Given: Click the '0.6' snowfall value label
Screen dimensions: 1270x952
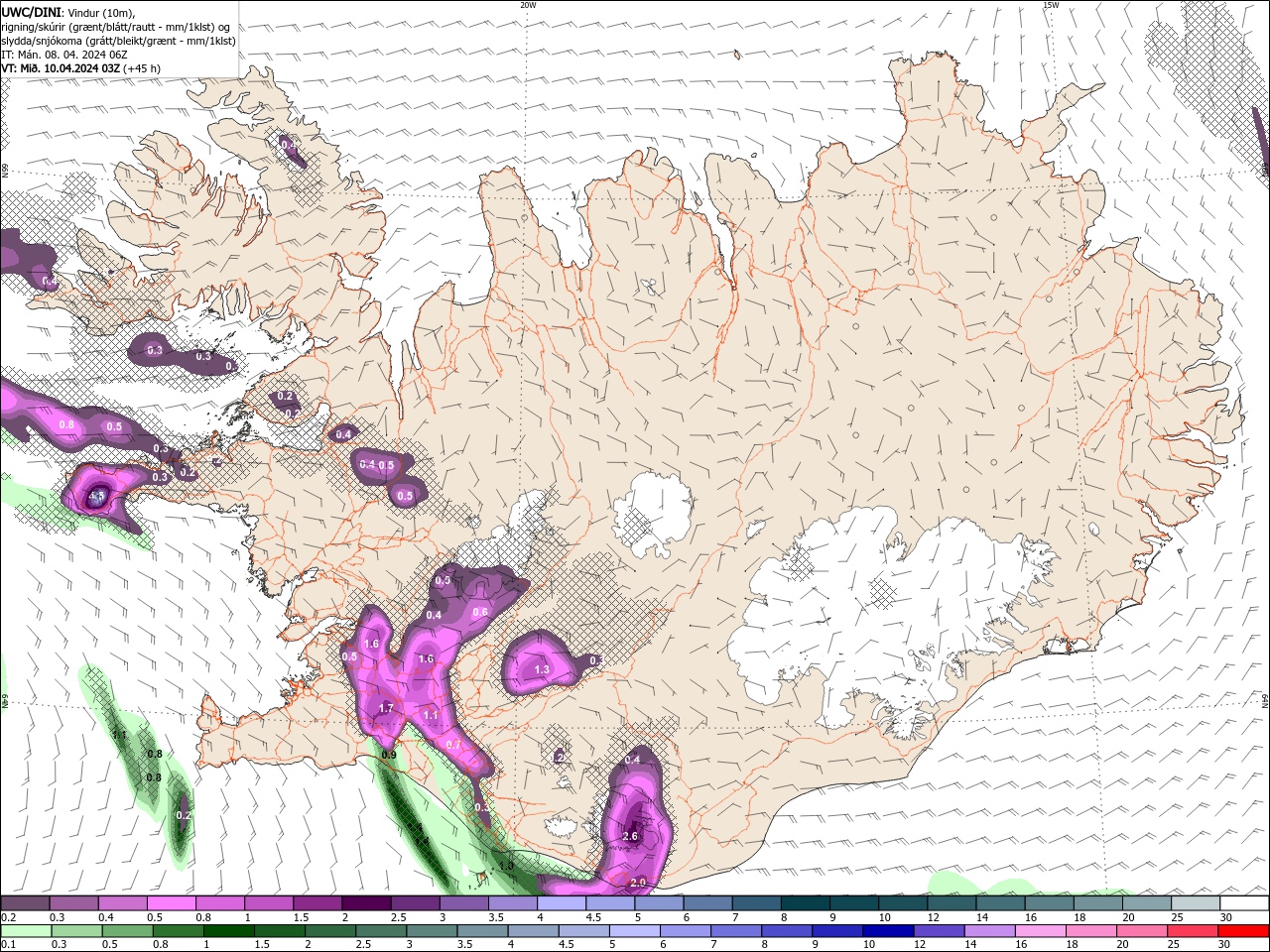Looking at the screenshot, I should (x=480, y=612).
